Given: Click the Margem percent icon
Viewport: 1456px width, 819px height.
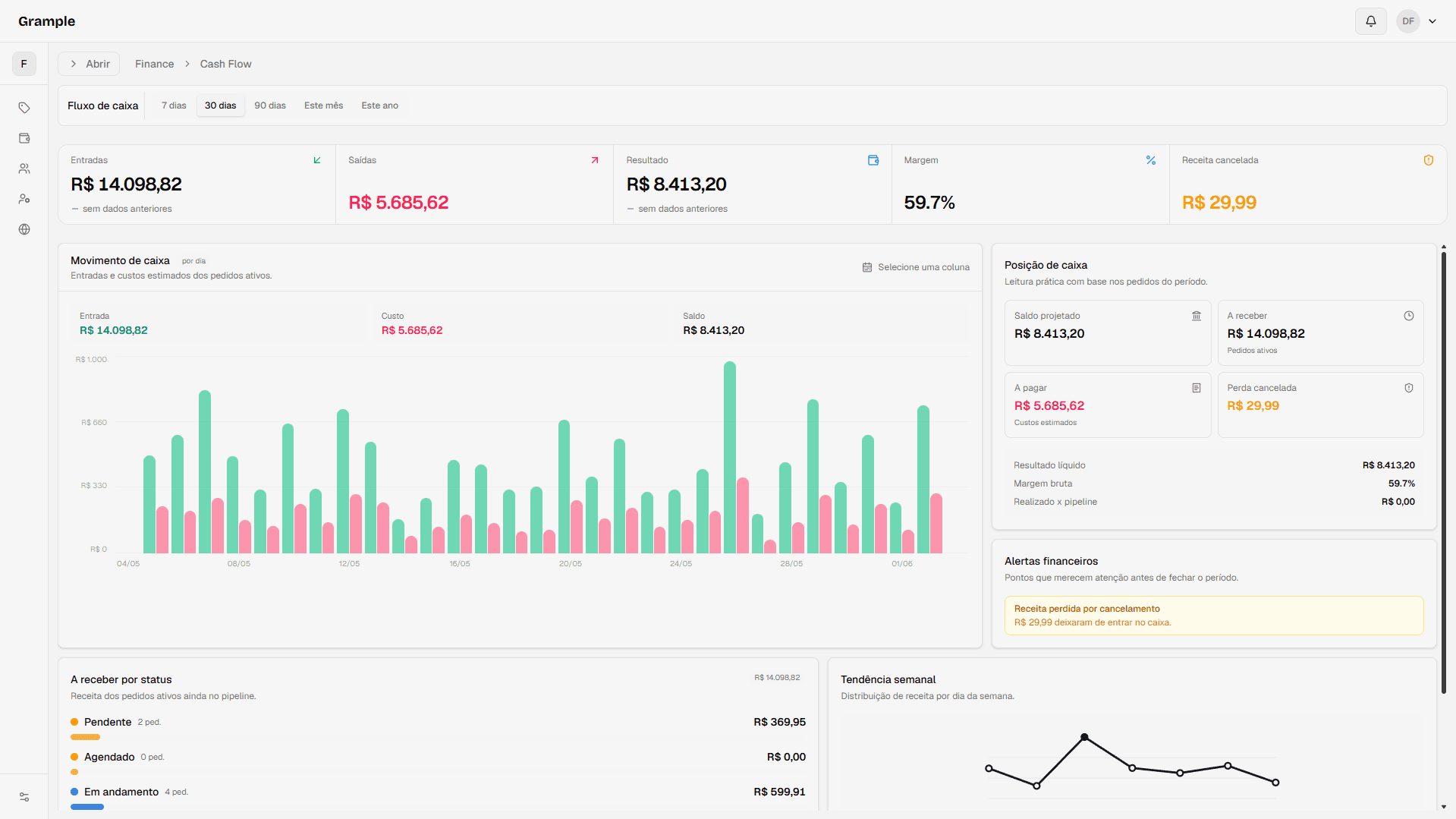Looking at the screenshot, I should pyautogui.click(x=1151, y=160).
